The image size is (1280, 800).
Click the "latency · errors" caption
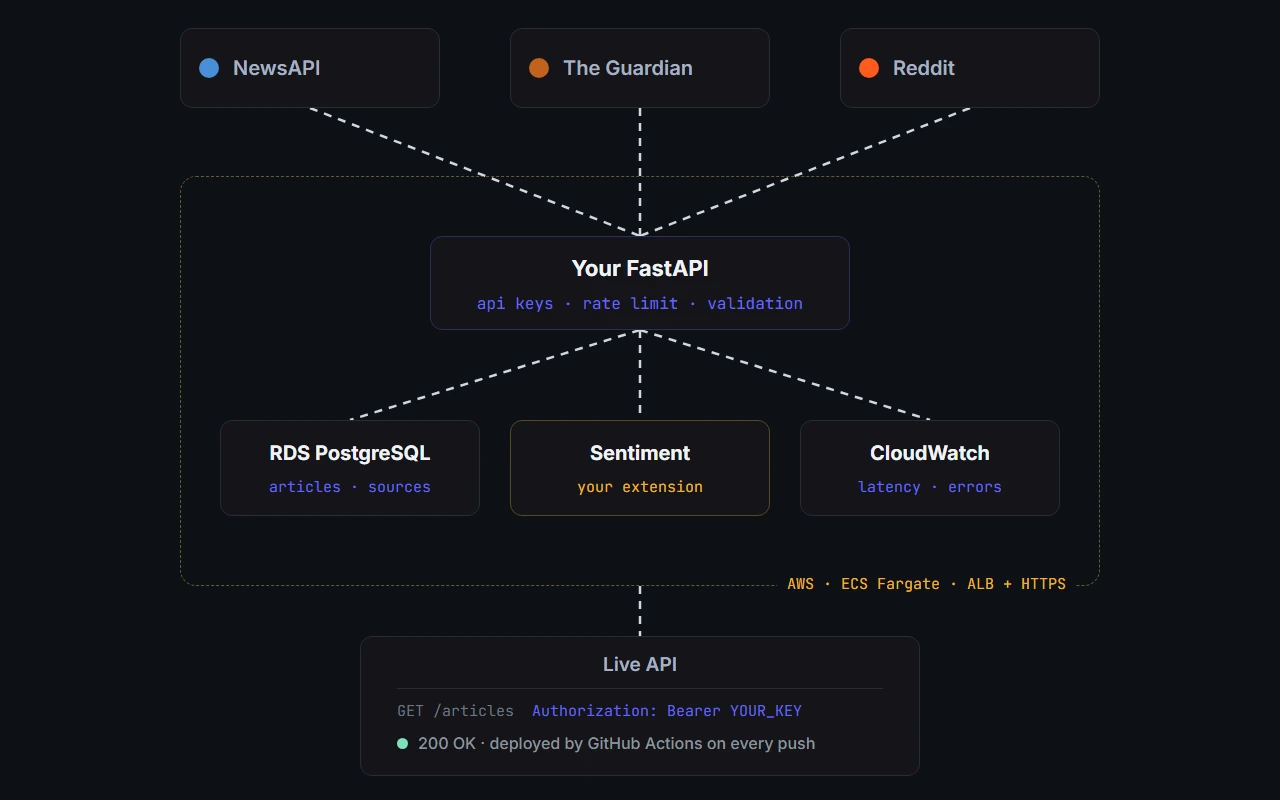tap(930, 487)
